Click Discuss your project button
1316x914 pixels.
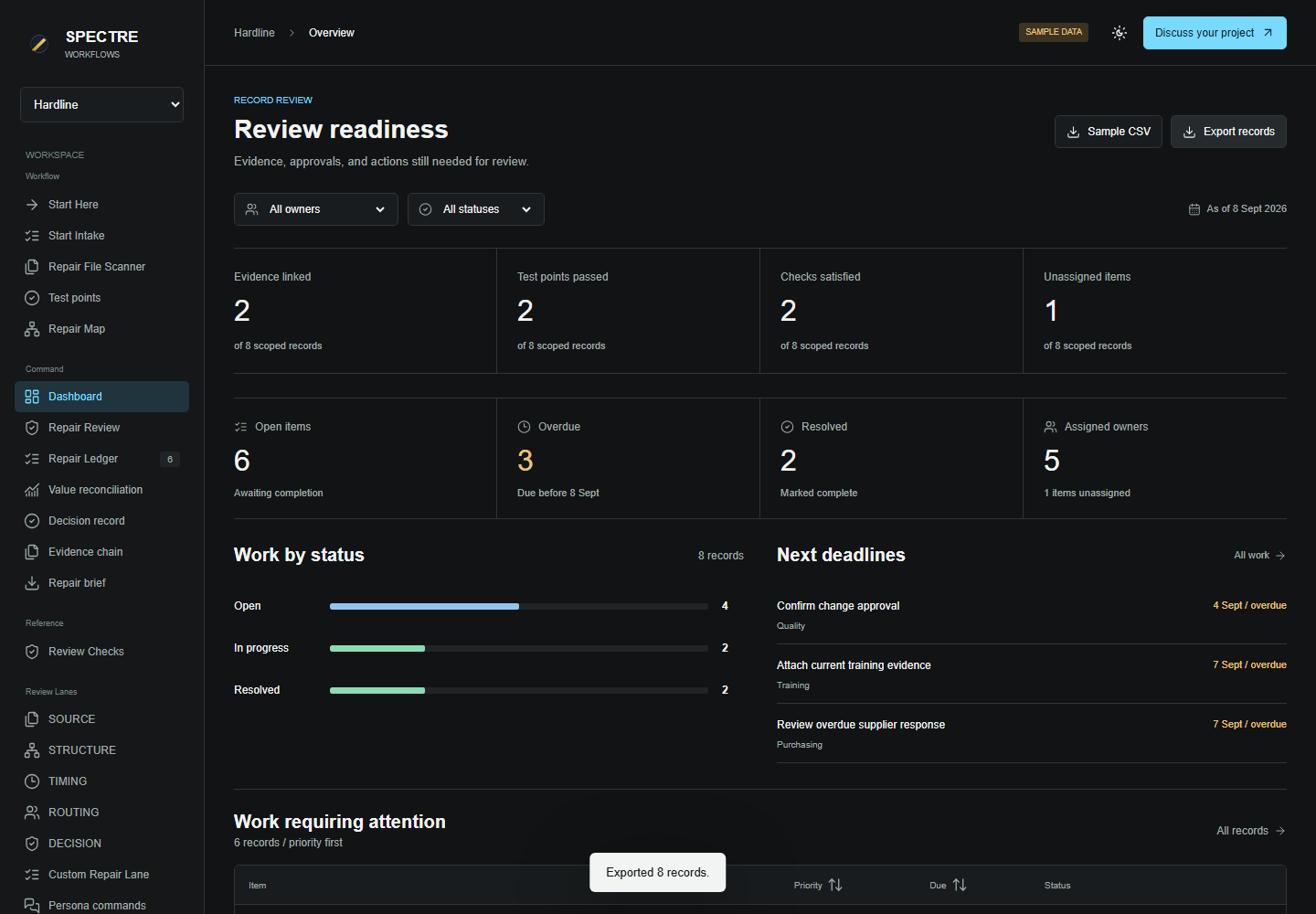[1215, 33]
